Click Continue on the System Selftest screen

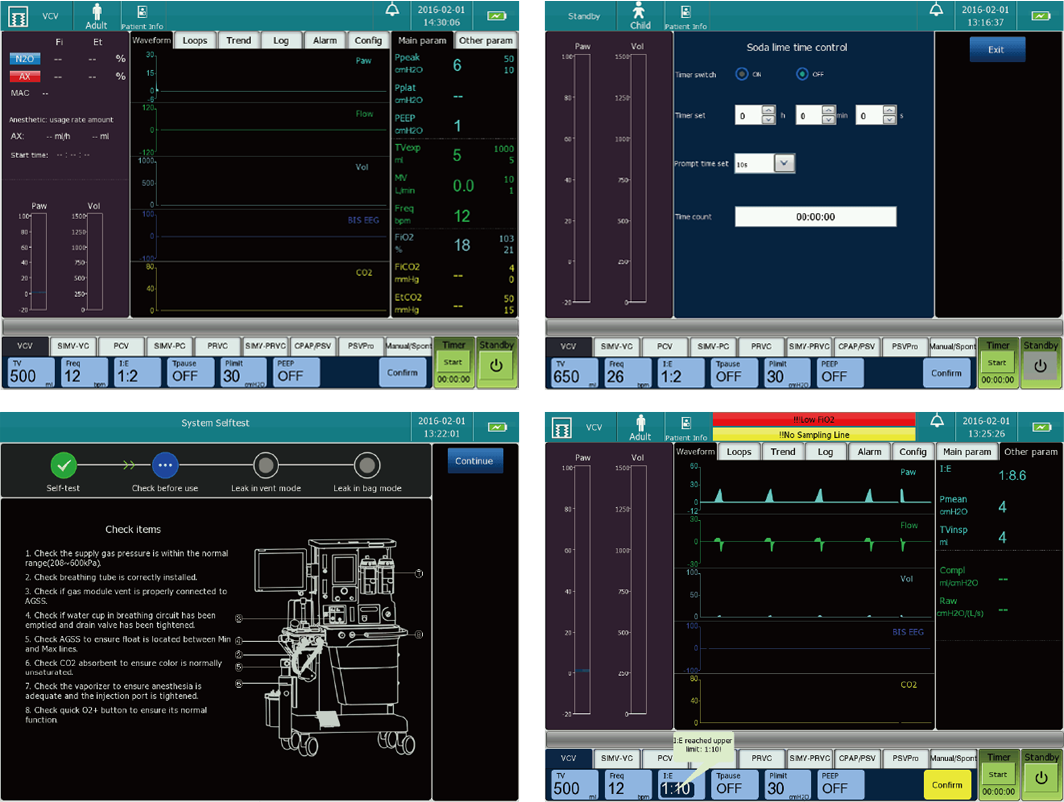(x=474, y=461)
